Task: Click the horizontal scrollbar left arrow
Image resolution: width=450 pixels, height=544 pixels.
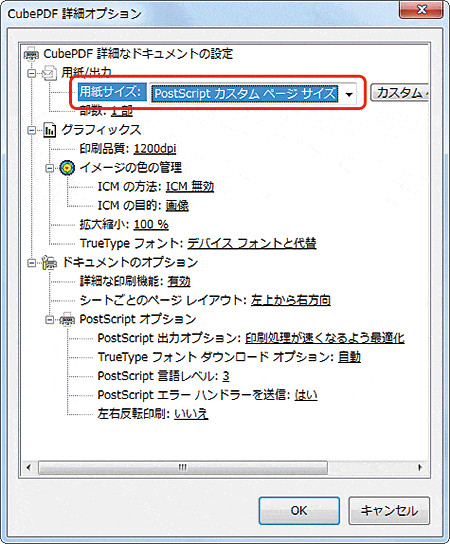Action: (29, 467)
